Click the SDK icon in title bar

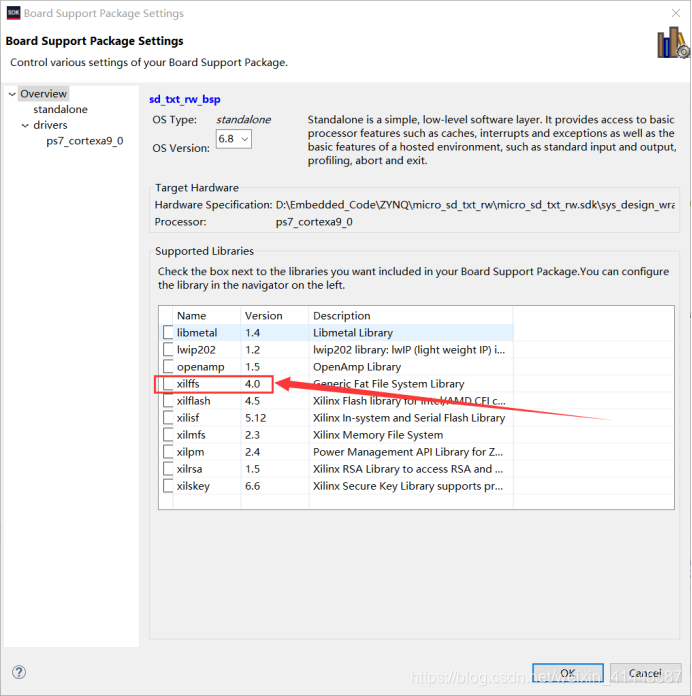pyautogui.click(x=13, y=13)
